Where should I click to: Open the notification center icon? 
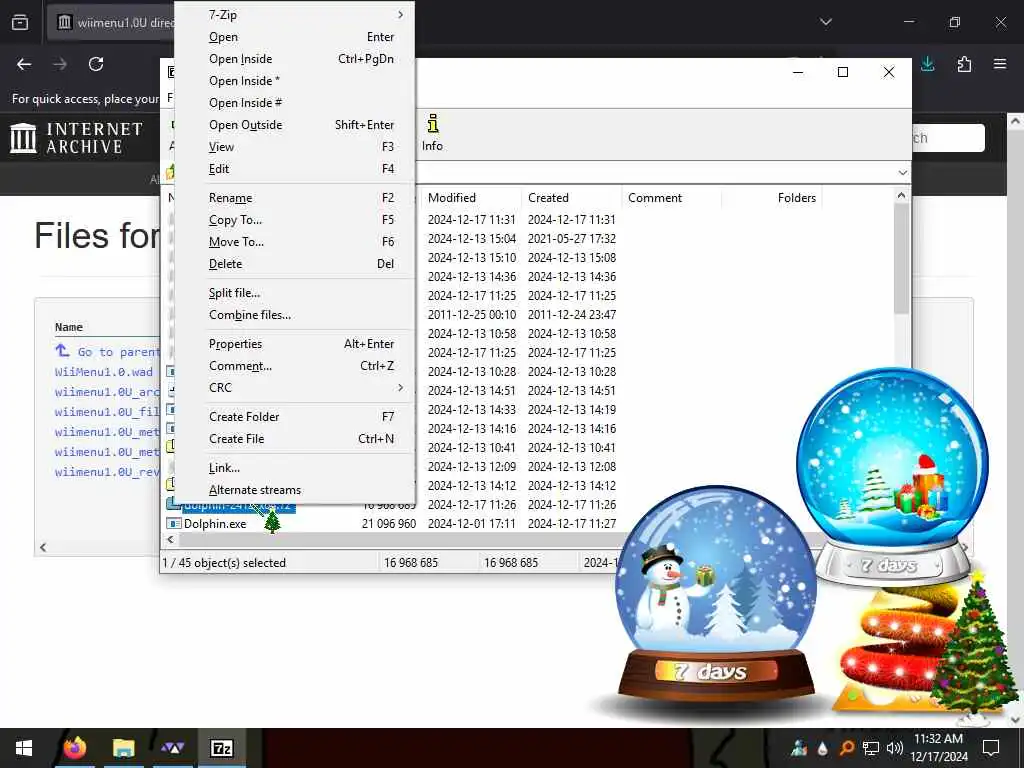(x=991, y=748)
